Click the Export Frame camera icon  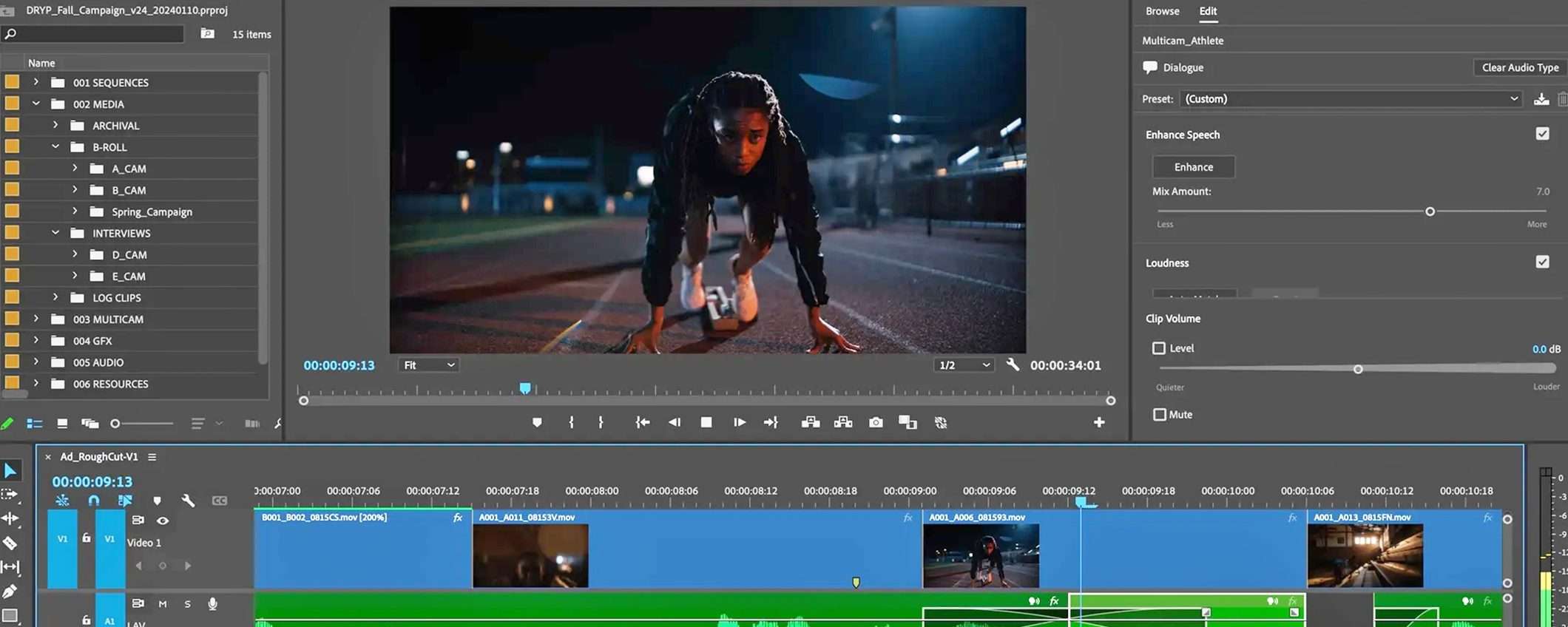coord(876,422)
